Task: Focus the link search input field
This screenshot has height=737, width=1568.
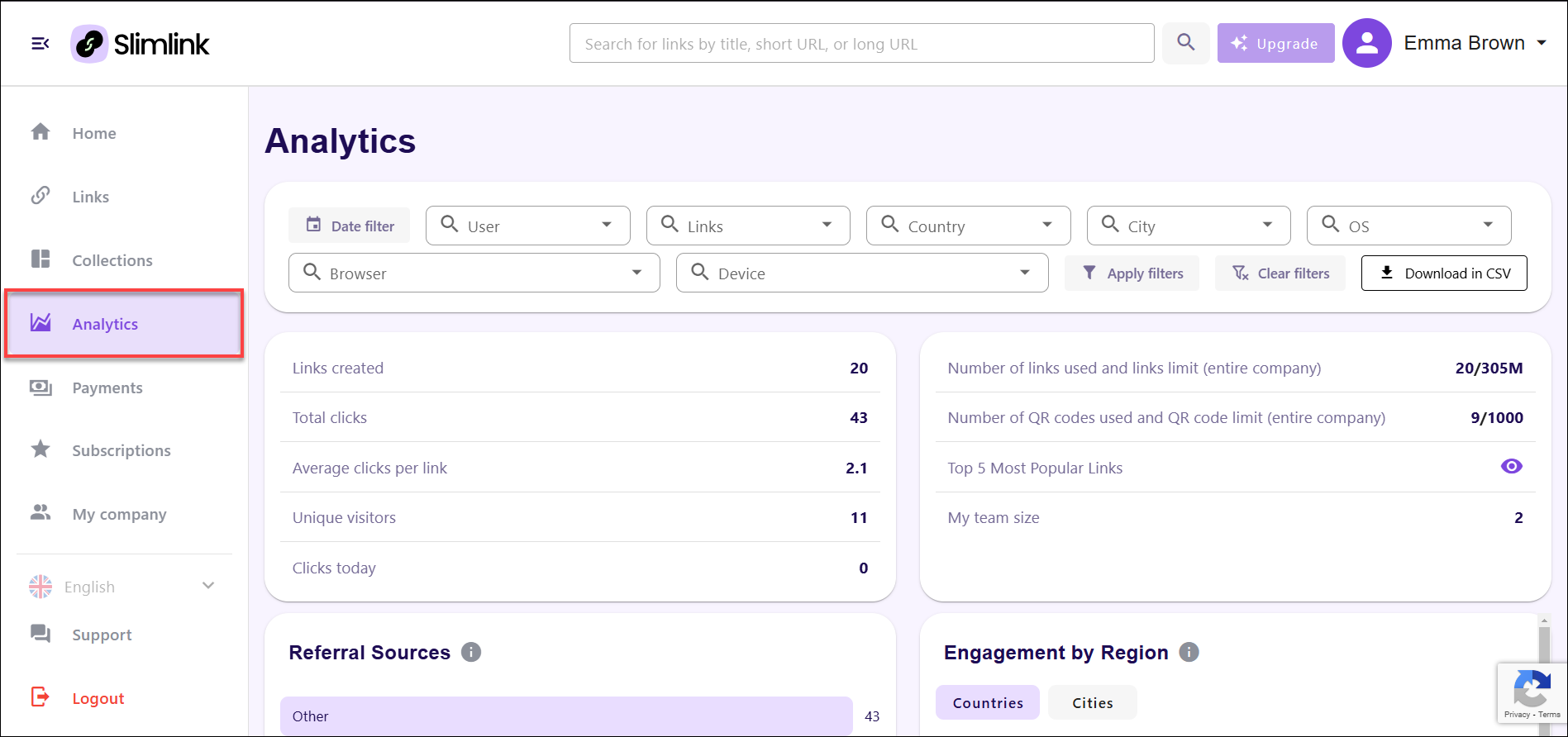Action: pyautogui.click(x=861, y=44)
